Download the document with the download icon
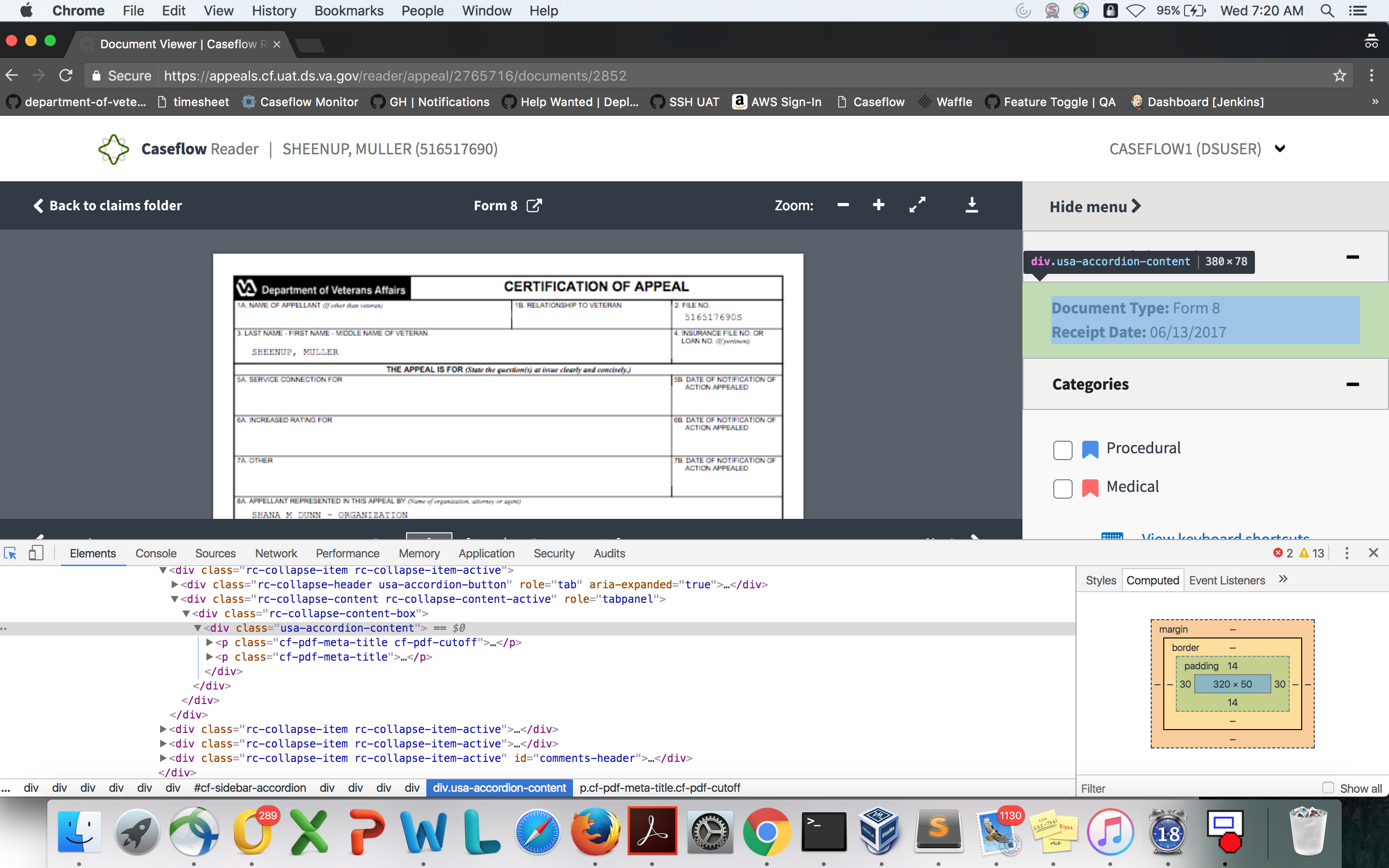The width and height of the screenshot is (1389, 868). pos(971,205)
